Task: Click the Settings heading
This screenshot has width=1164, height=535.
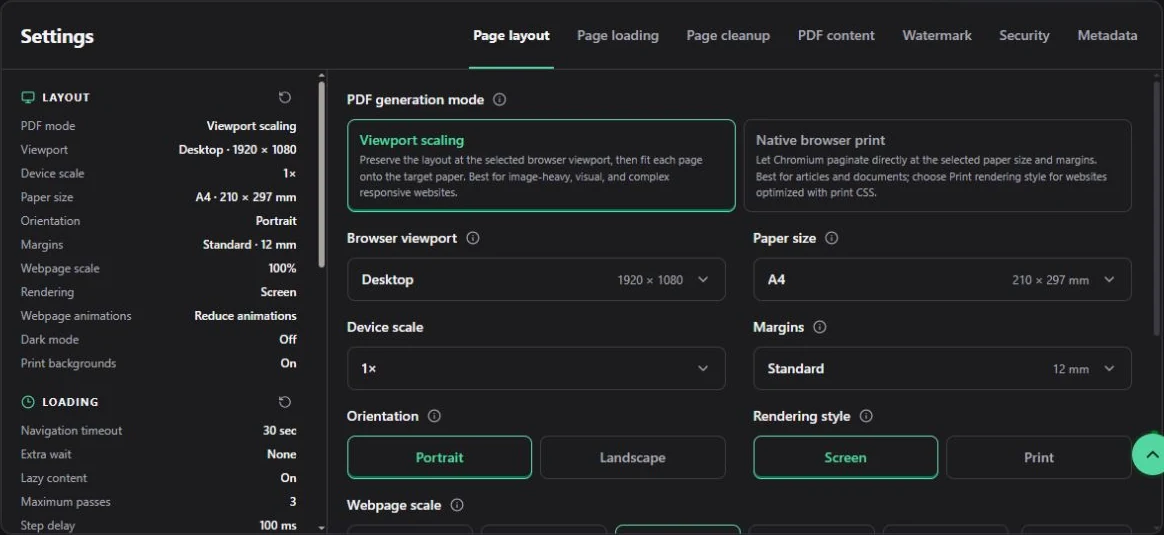Action: pyautogui.click(x=57, y=36)
